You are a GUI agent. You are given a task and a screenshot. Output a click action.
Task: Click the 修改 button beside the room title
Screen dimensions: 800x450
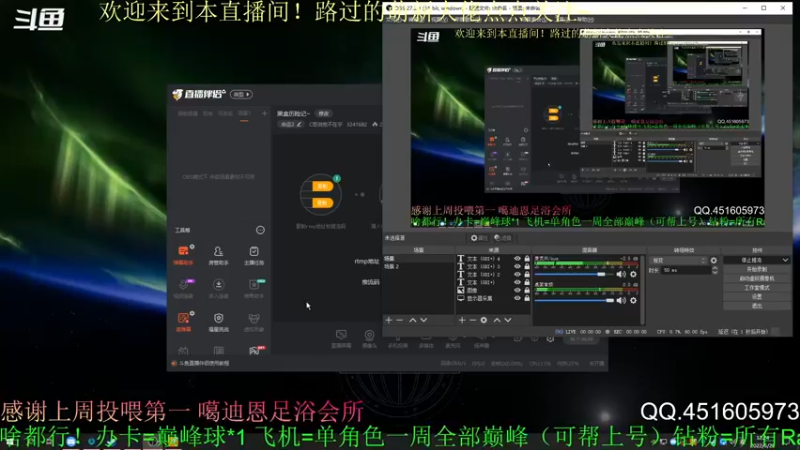click(x=323, y=113)
